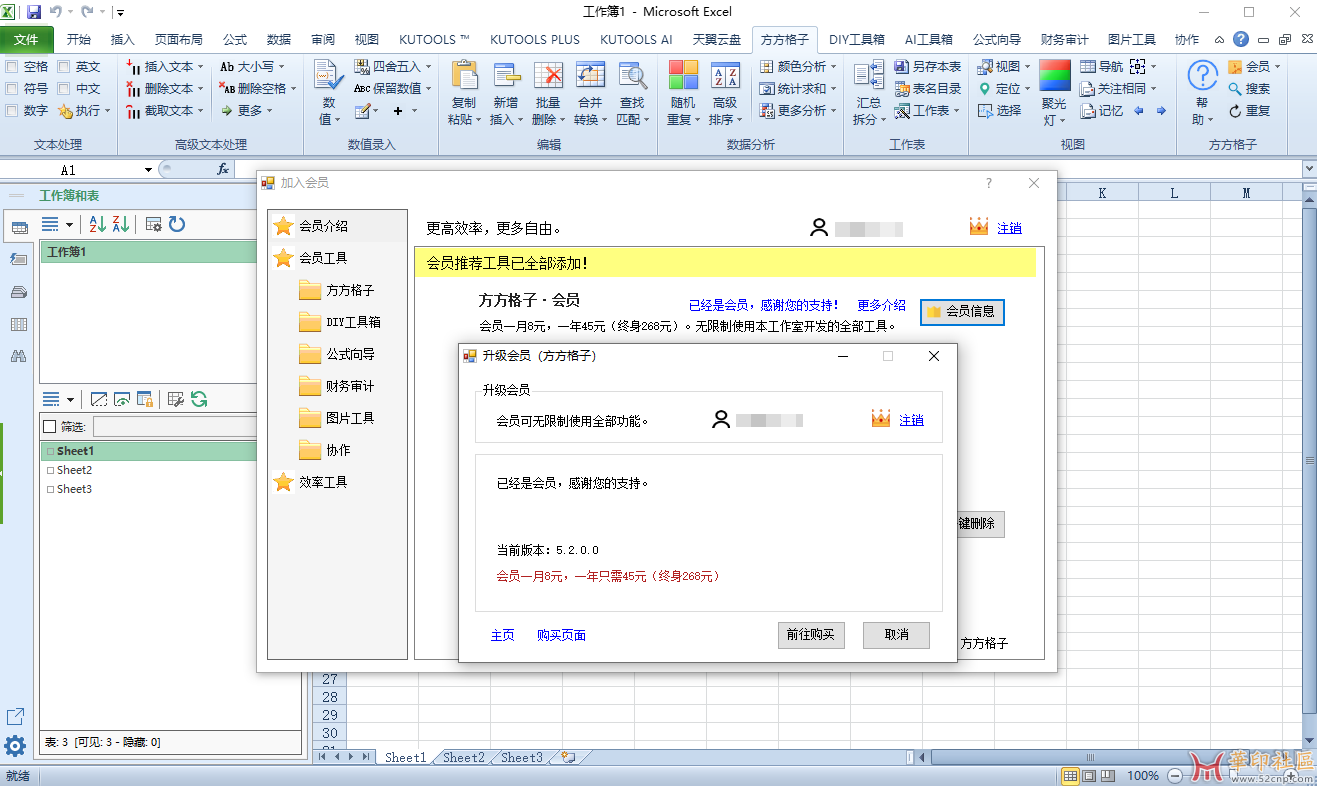Sort workbook list Z to A
Image resolution: width=1317 pixels, height=786 pixels.
[x=121, y=224]
